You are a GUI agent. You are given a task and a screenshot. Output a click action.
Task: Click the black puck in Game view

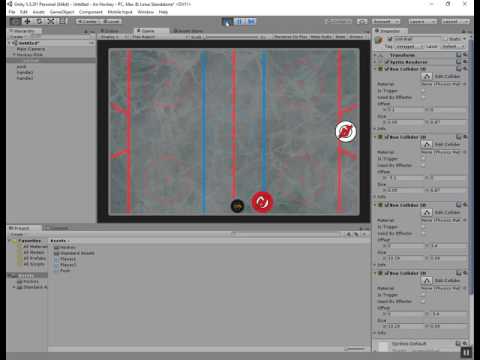(237, 206)
